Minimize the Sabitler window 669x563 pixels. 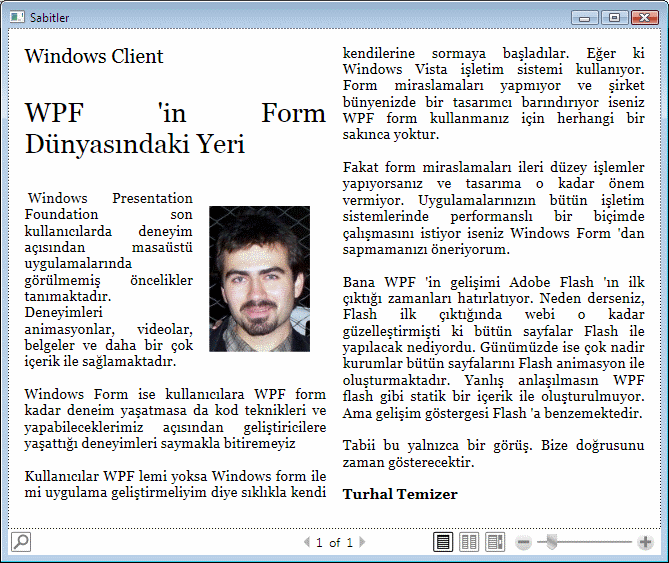(585, 17)
